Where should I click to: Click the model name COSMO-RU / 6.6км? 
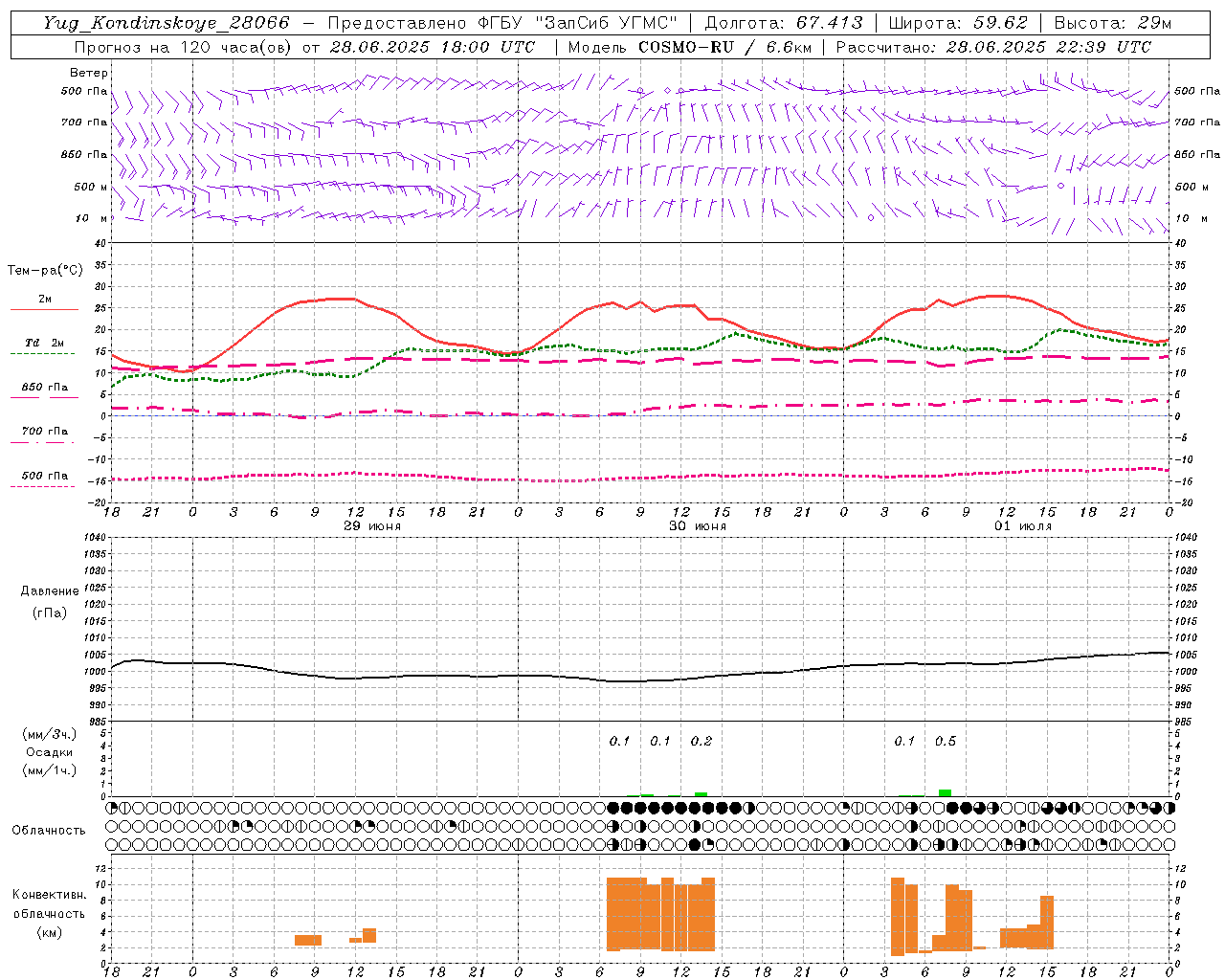click(724, 47)
